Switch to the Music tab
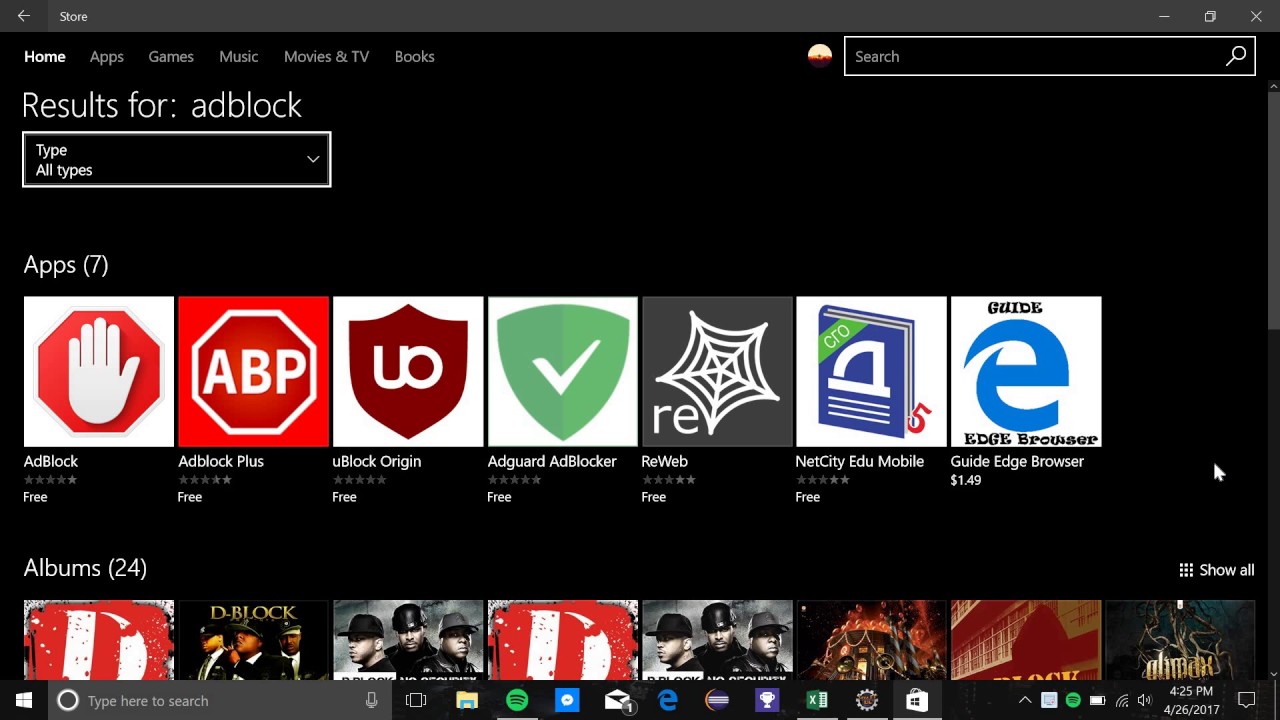This screenshot has width=1280, height=720. coord(239,56)
